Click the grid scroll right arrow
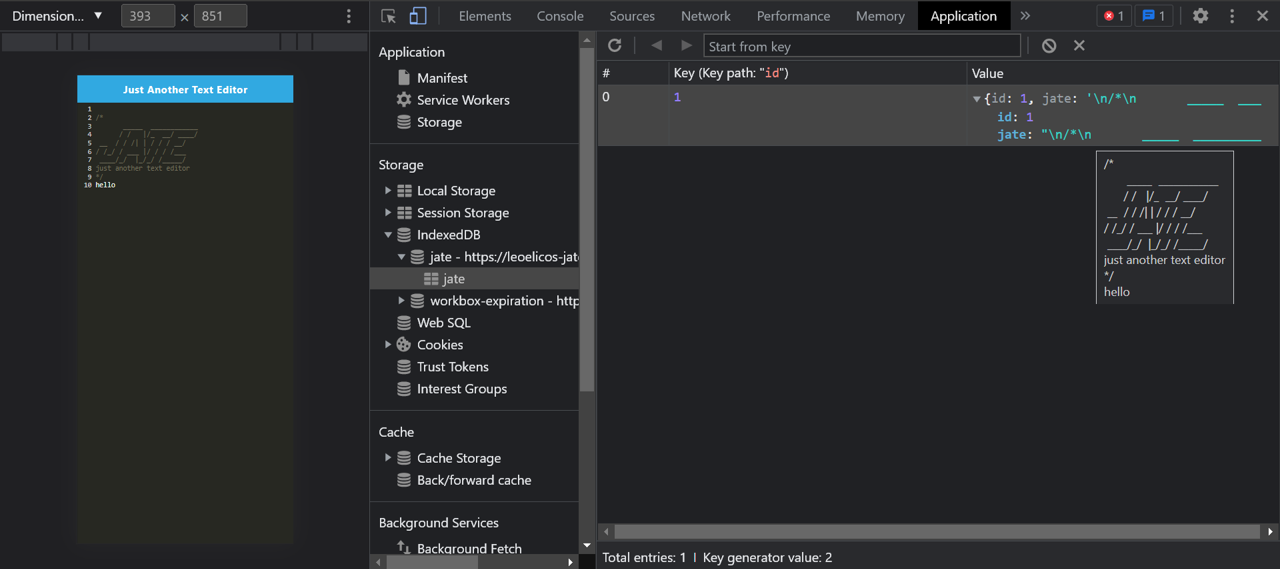 1271,532
